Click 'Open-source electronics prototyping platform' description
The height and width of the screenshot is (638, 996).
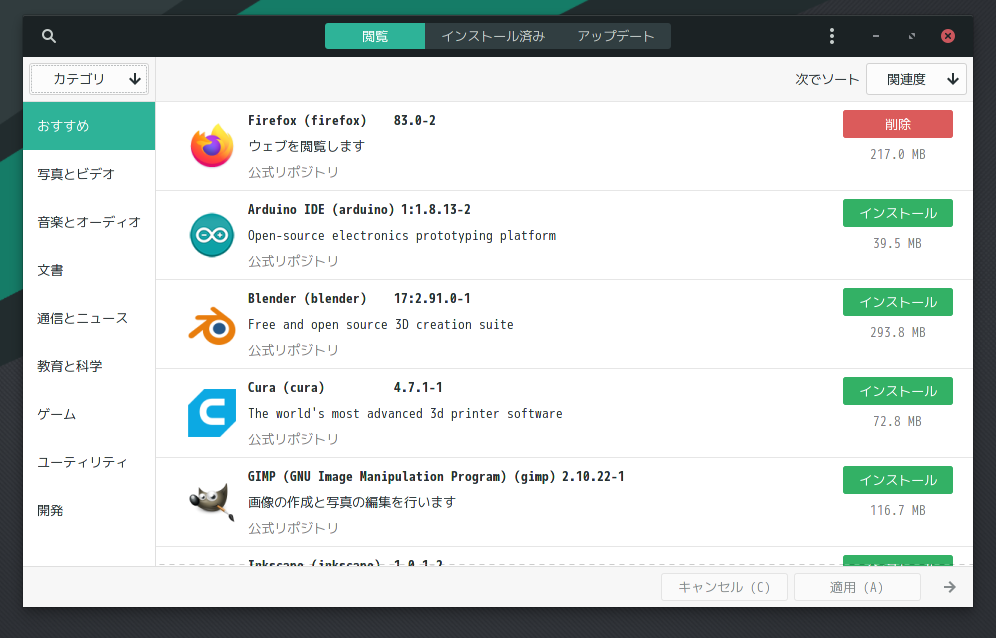(402, 236)
